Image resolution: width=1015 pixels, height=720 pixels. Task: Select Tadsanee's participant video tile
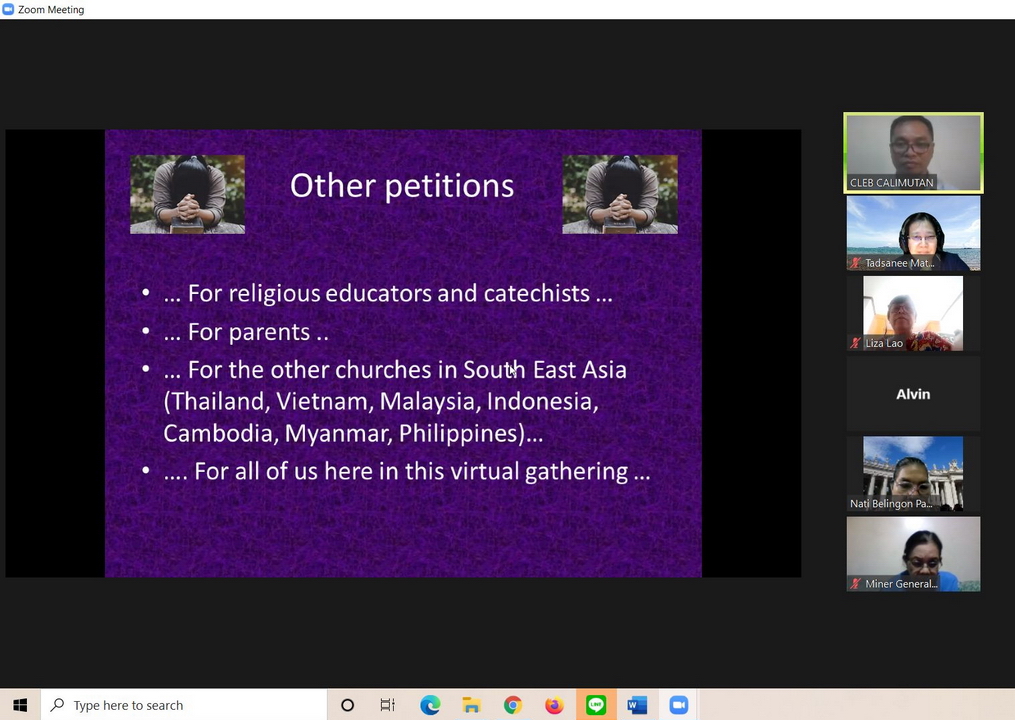[913, 233]
